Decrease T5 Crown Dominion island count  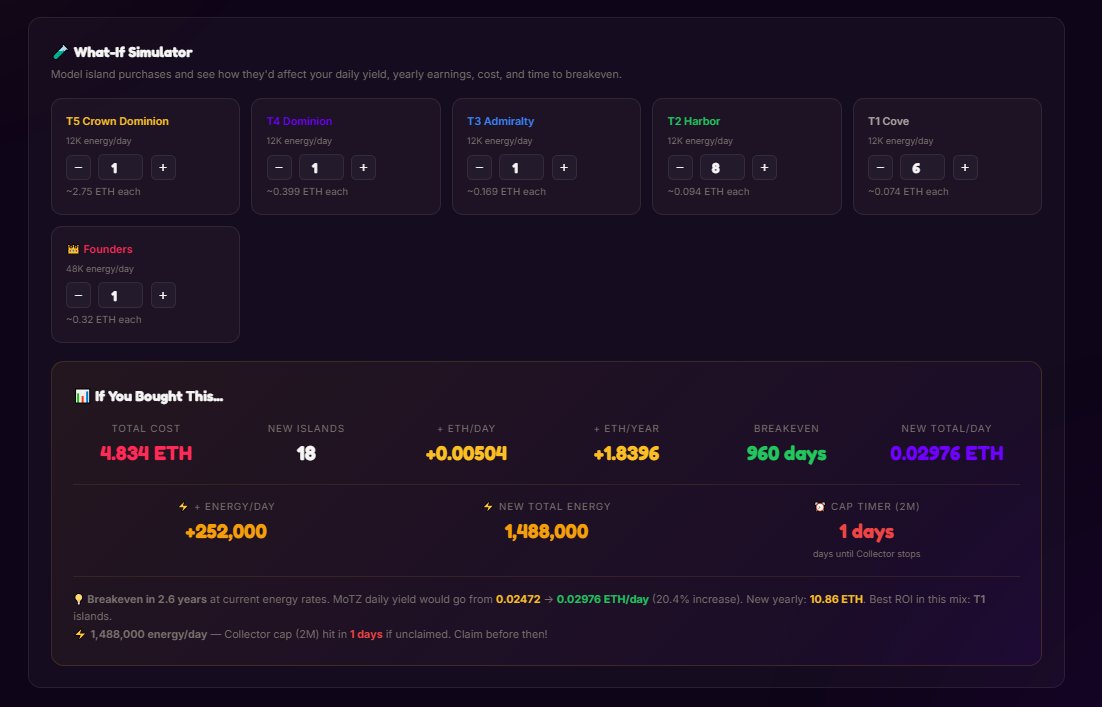coord(79,167)
